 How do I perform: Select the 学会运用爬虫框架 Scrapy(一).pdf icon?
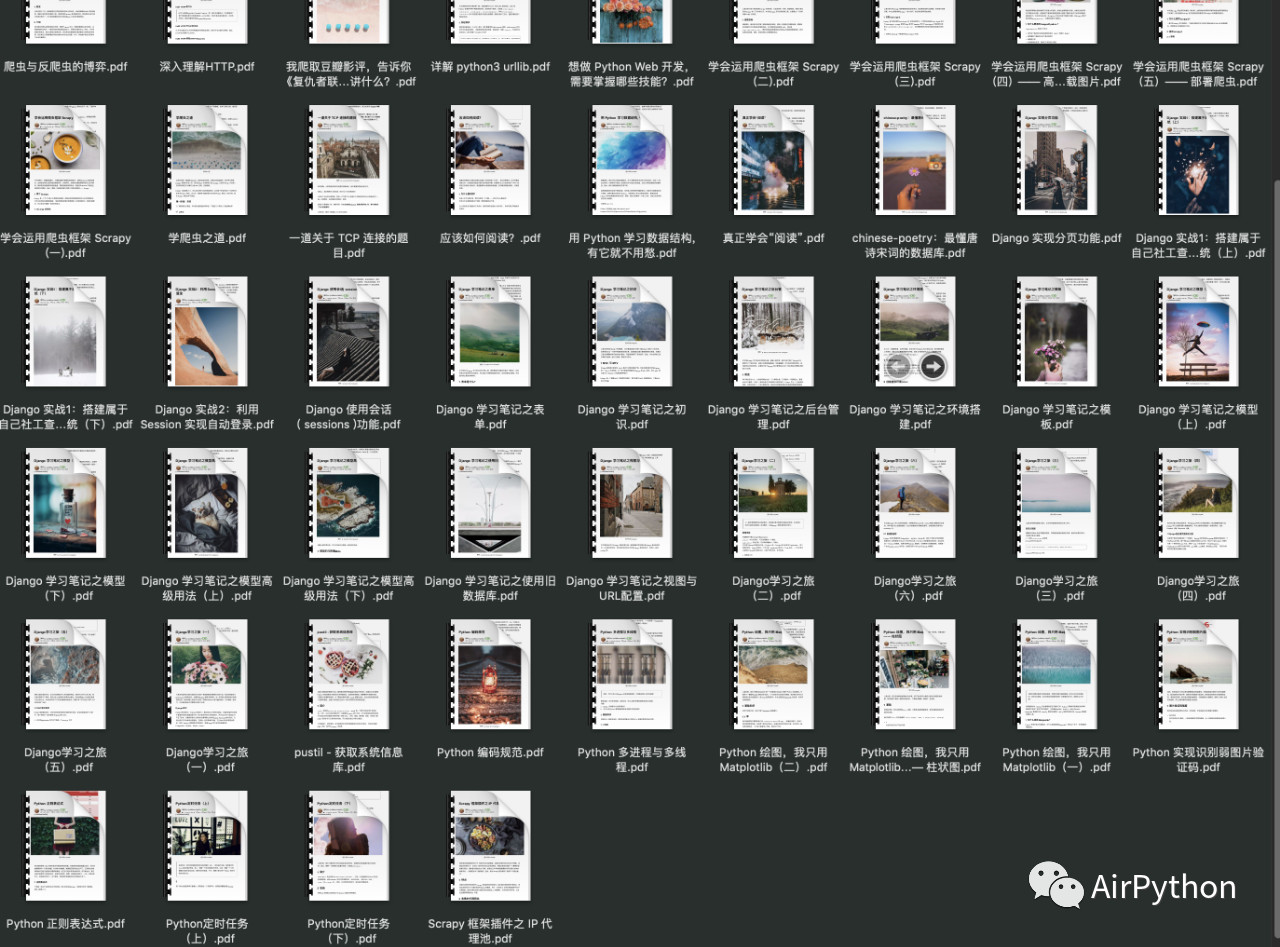tap(66, 160)
